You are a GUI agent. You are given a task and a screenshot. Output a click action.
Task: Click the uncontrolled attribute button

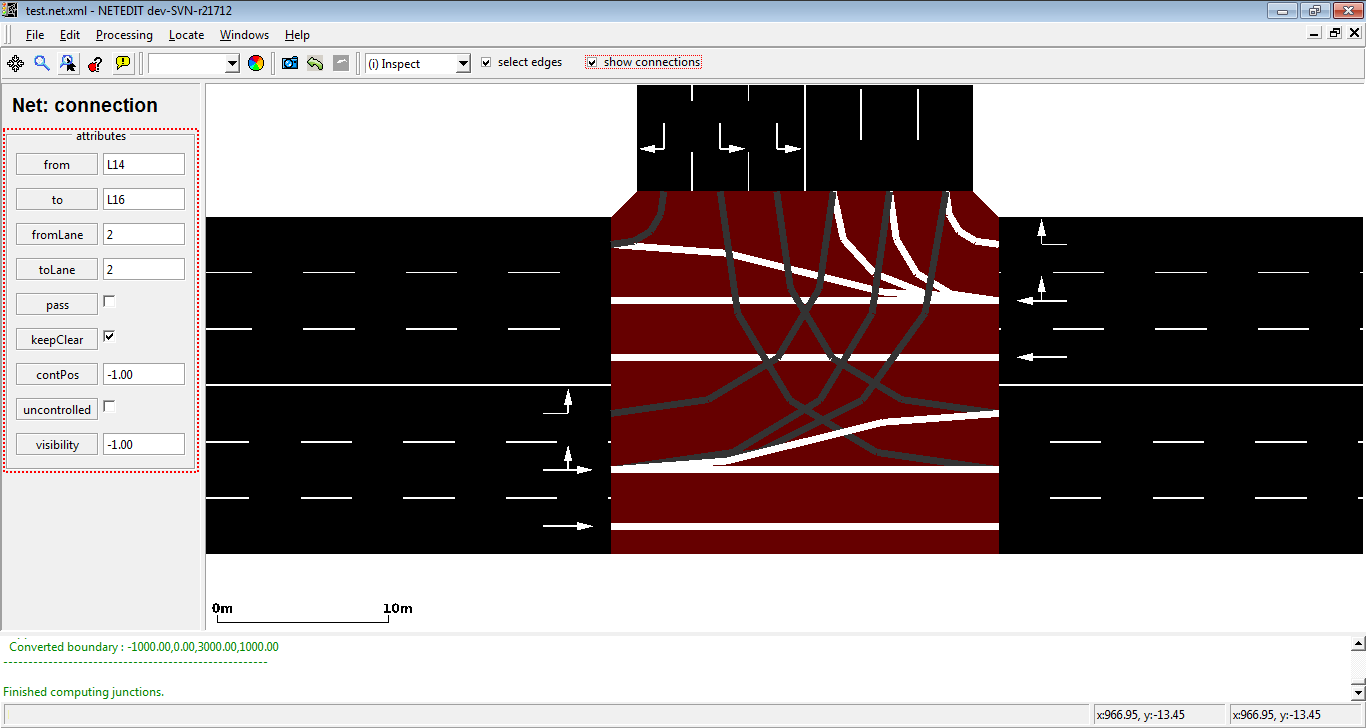click(57, 409)
